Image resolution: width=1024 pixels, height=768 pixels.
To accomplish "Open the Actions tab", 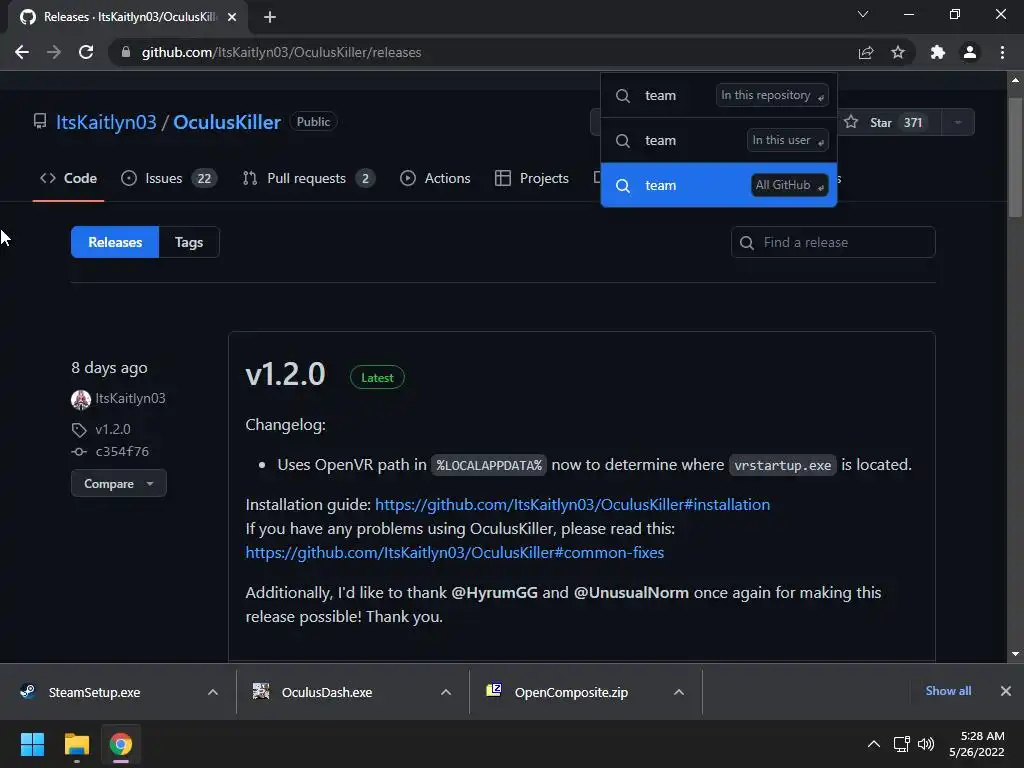I will coord(435,178).
